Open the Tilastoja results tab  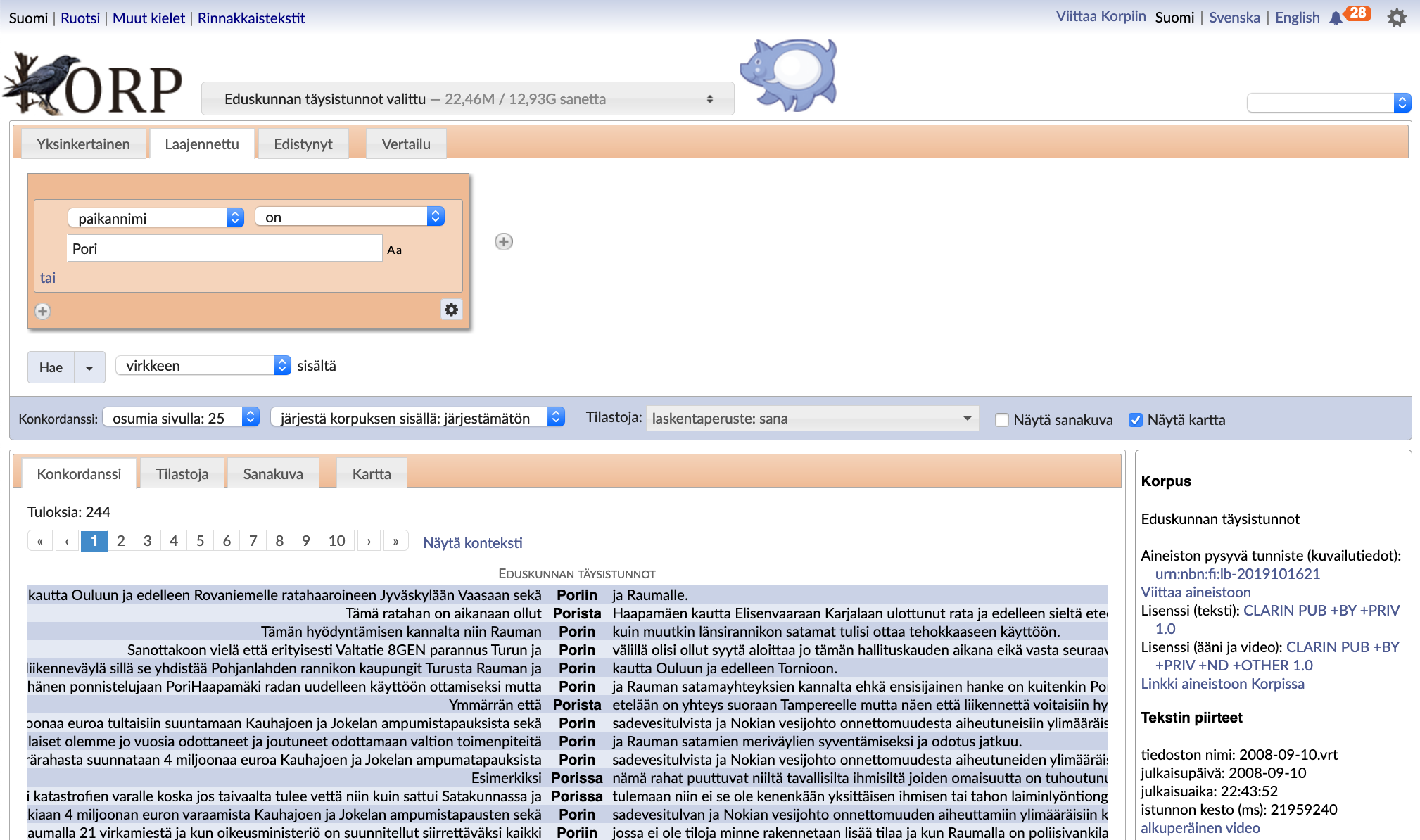tap(182, 474)
